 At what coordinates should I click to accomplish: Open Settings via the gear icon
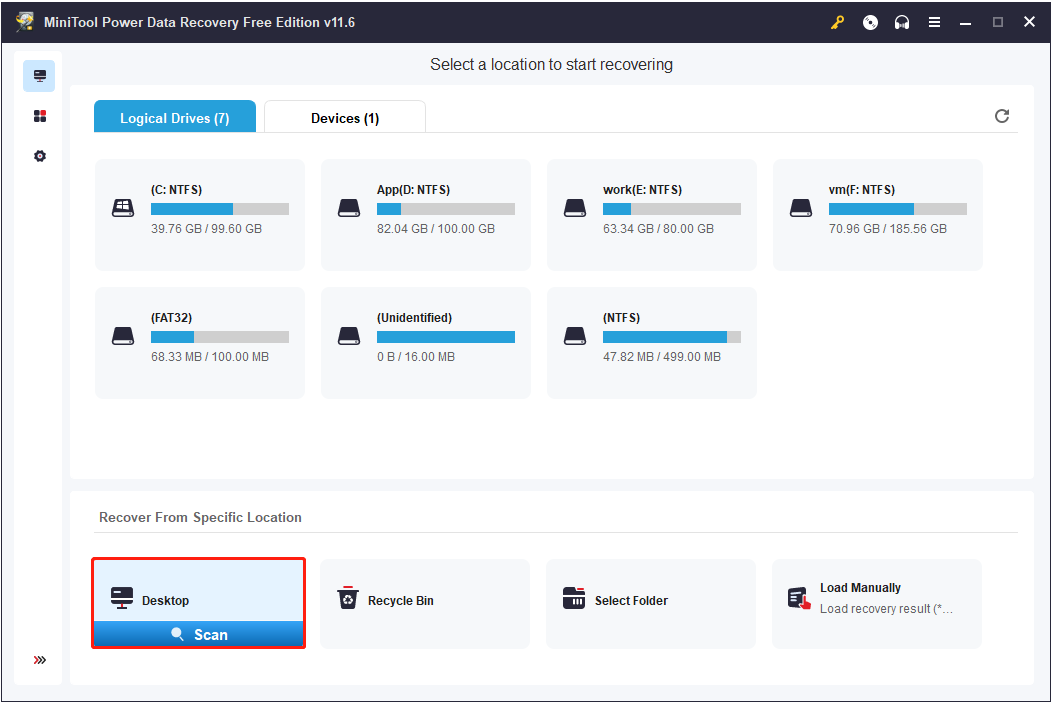(39, 156)
